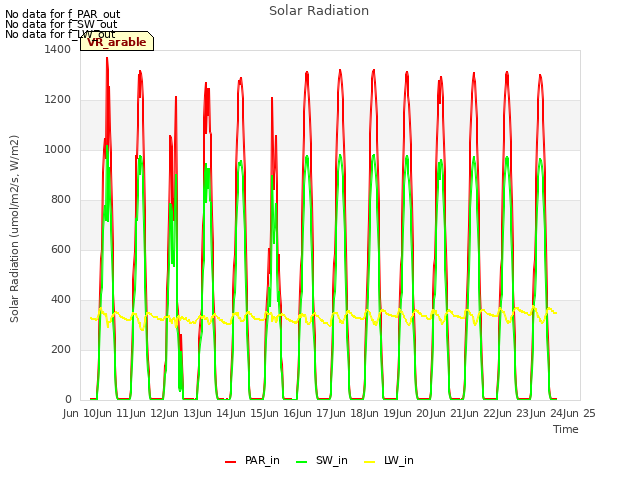Click the 1200 y-axis tick label
Viewport: 640px width, 480px height.
[58, 100]
